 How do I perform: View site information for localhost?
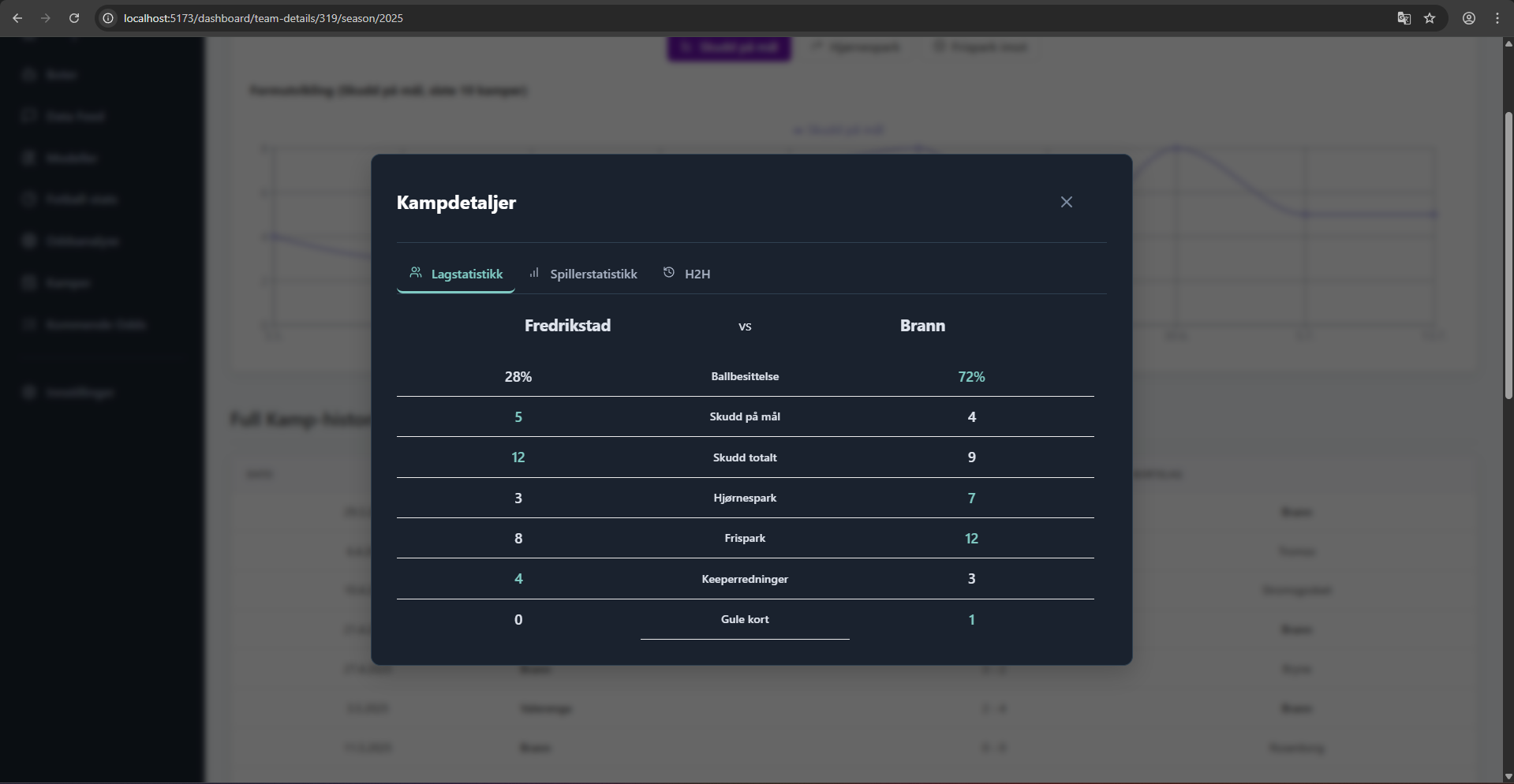click(x=108, y=18)
